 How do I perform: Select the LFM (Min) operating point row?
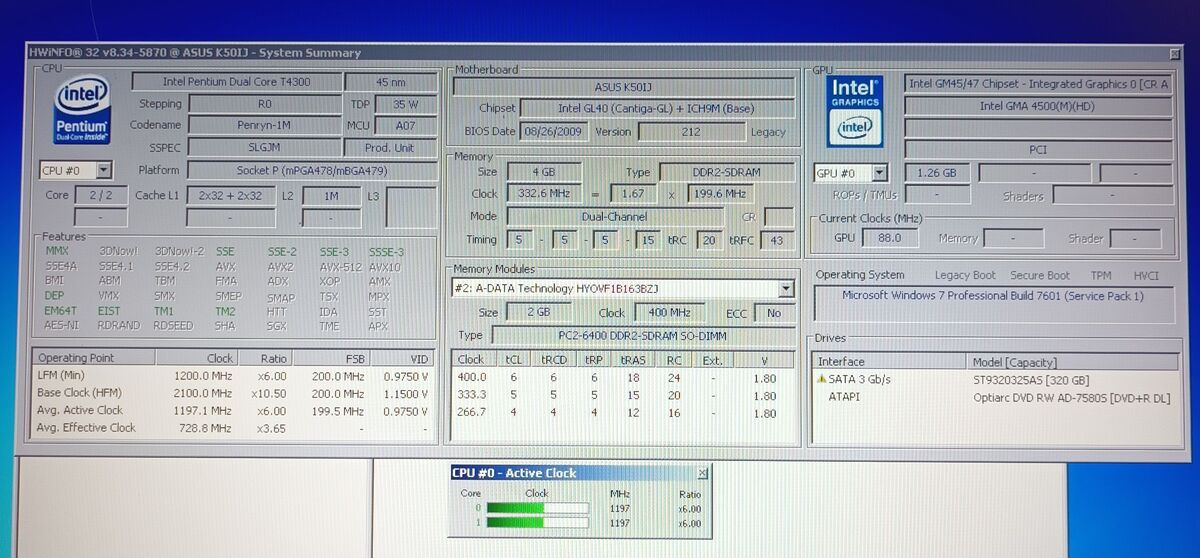(x=235, y=376)
